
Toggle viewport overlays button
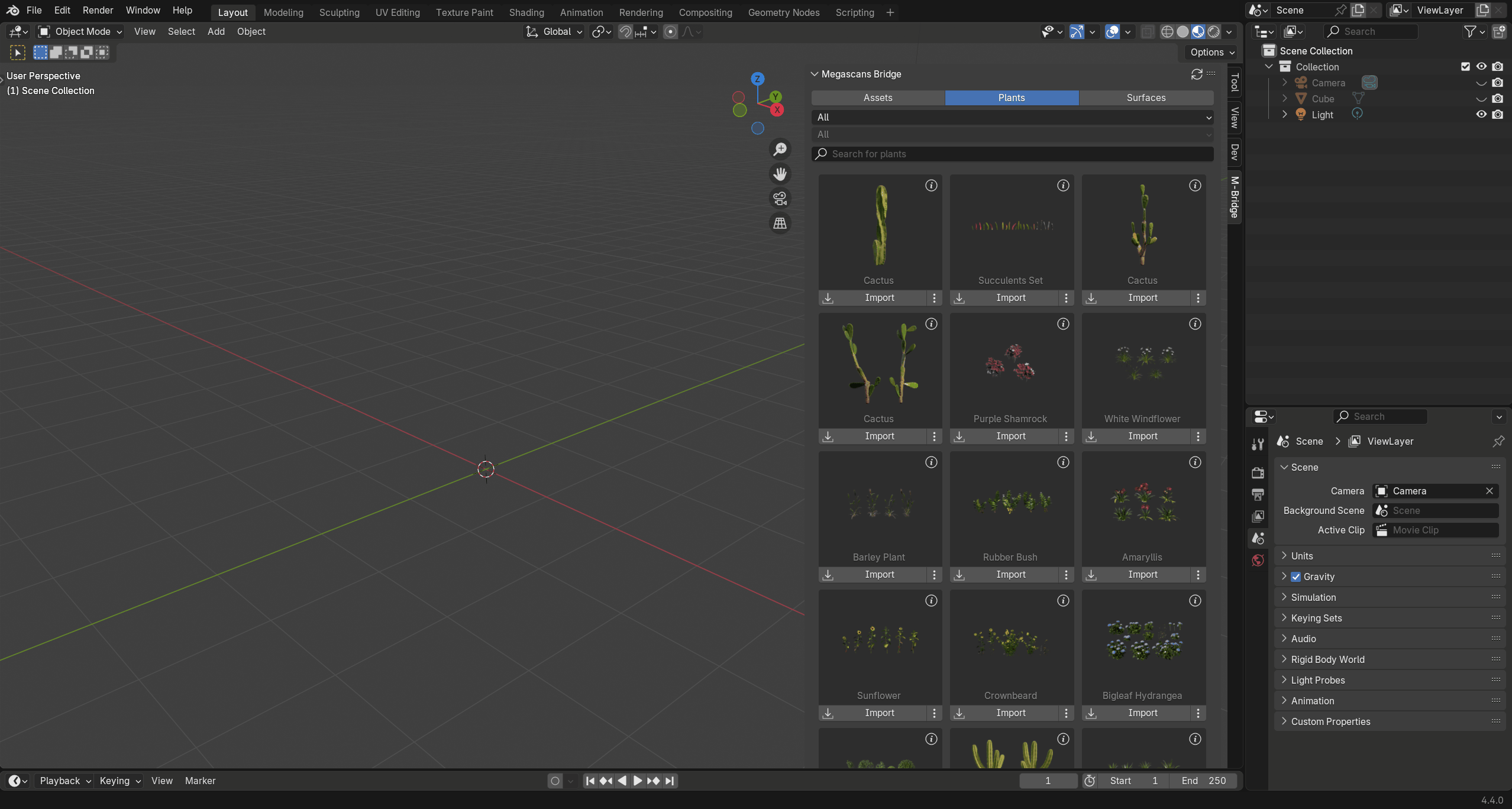(1112, 32)
